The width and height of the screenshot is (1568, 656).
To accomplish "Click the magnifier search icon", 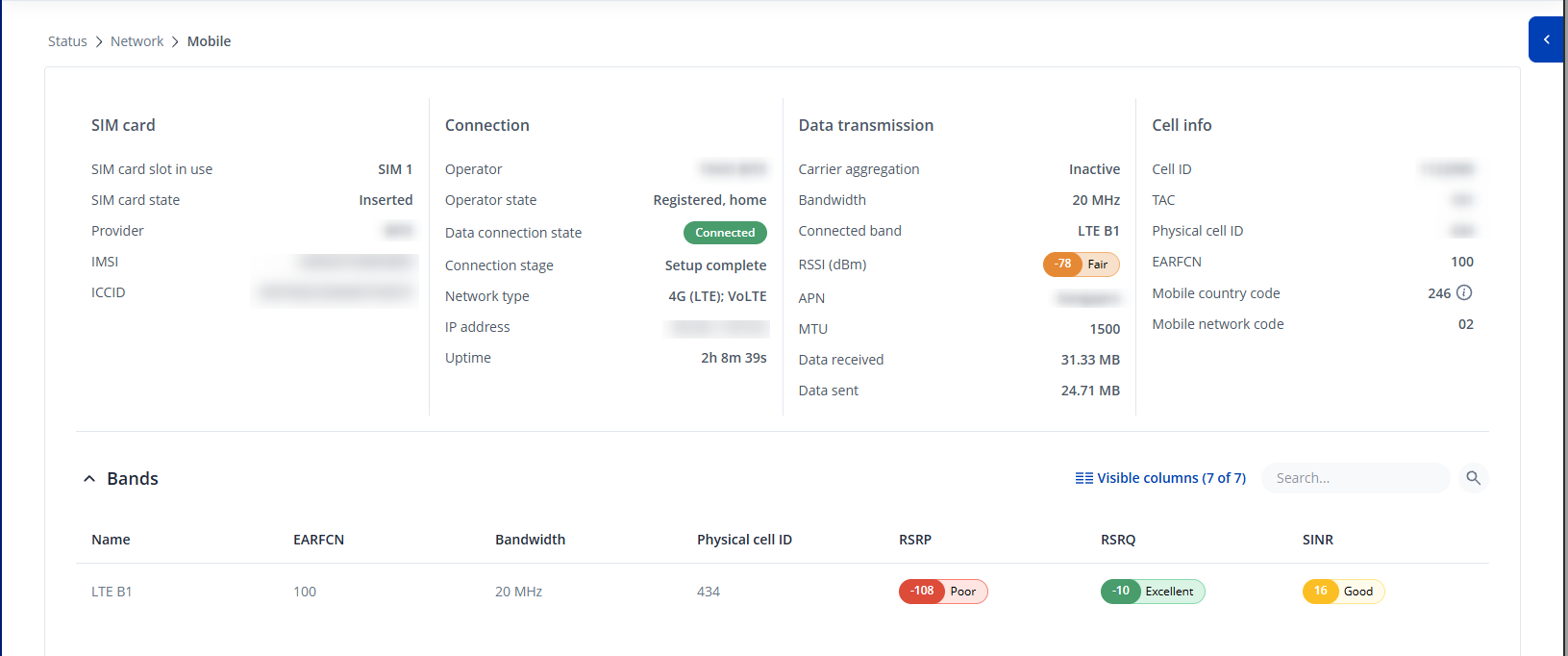I will pos(1473,478).
